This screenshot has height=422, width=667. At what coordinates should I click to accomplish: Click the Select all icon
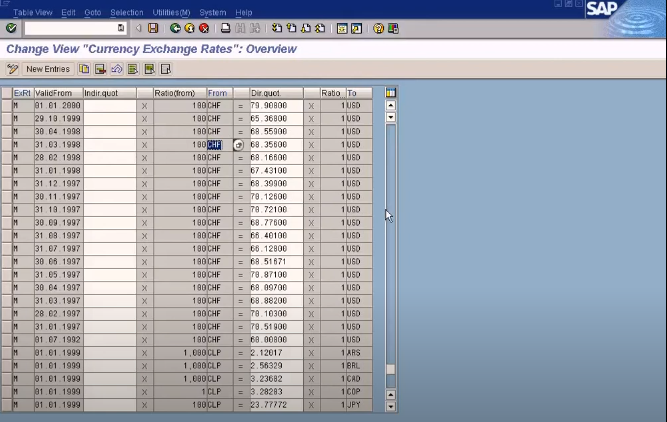coord(133,69)
